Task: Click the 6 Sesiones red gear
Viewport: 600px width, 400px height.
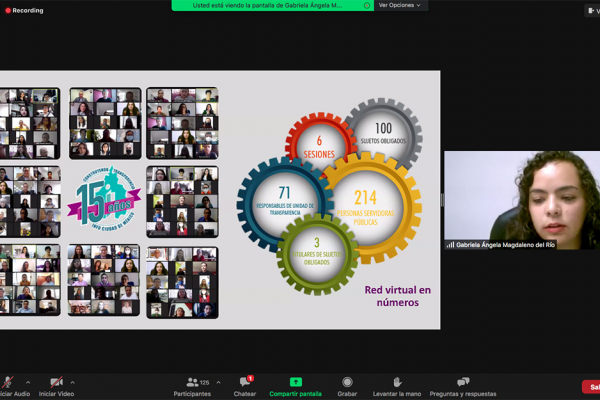Action: [319, 145]
